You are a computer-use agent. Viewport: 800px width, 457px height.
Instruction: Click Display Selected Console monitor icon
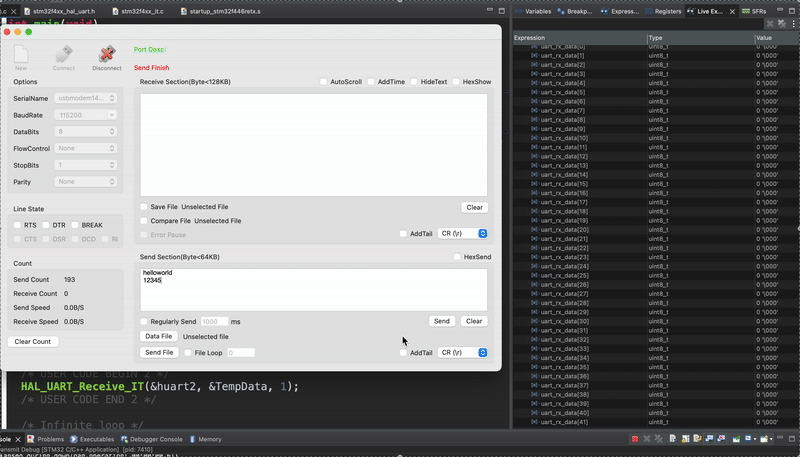coord(748,439)
